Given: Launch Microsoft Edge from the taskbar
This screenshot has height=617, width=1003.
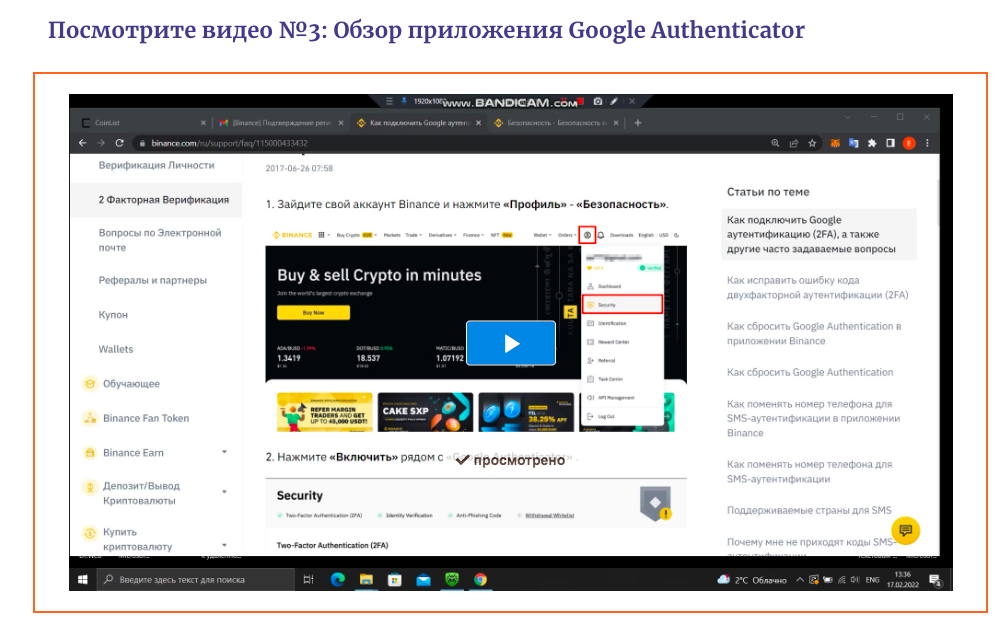Looking at the screenshot, I should pos(338,579).
